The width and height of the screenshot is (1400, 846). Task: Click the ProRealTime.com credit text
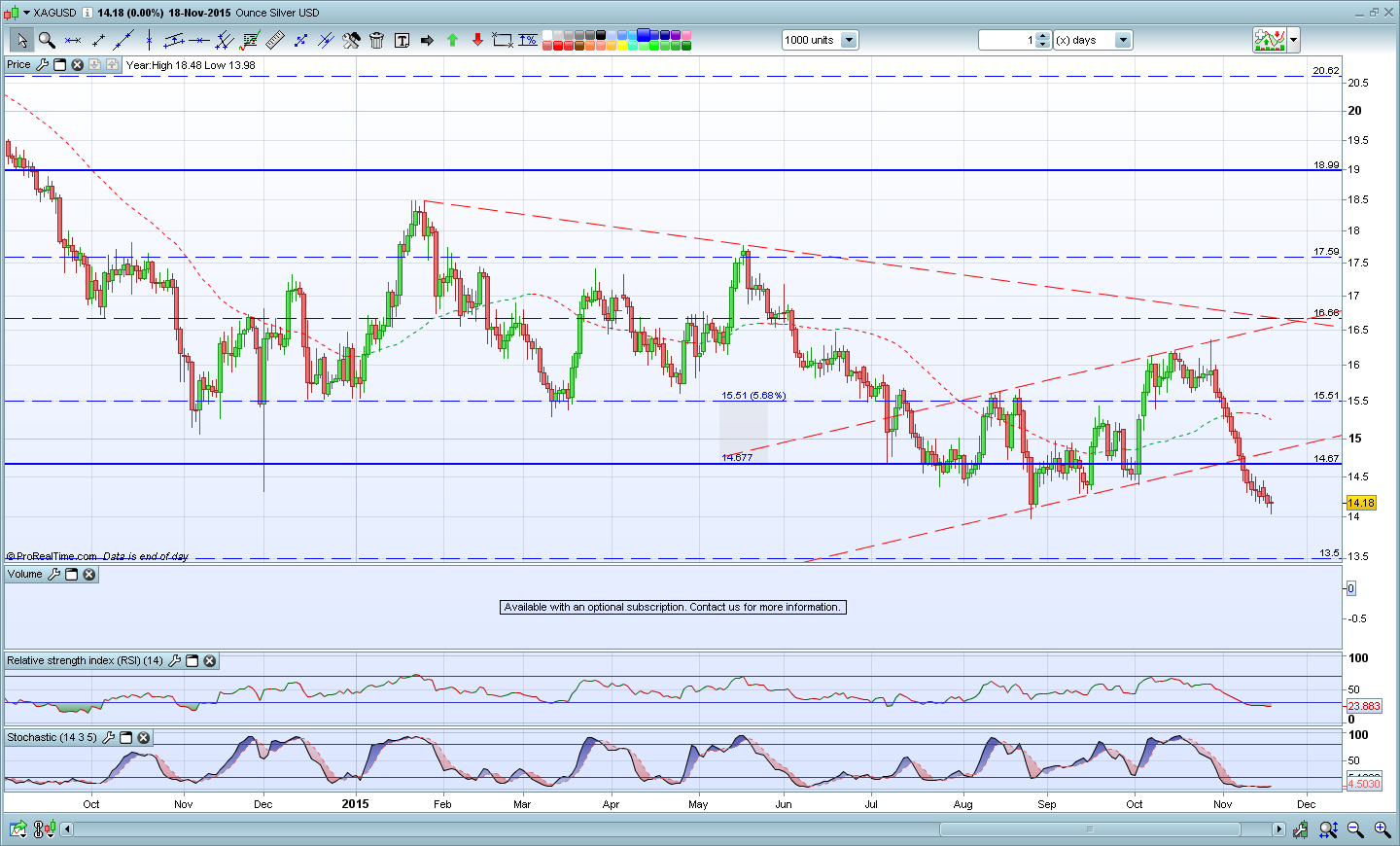(x=52, y=556)
